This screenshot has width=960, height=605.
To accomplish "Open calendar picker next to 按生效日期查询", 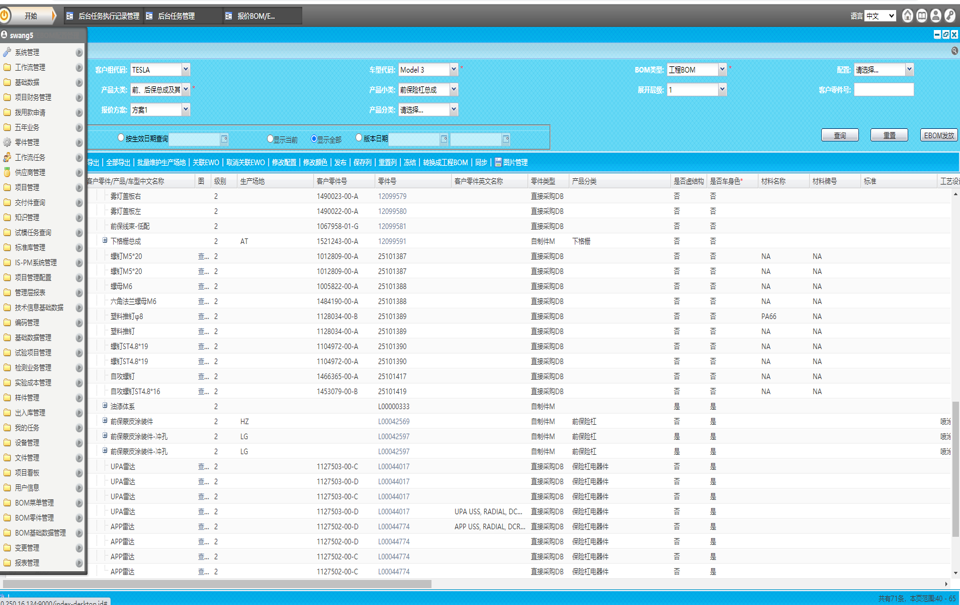I will click(225, 140).
